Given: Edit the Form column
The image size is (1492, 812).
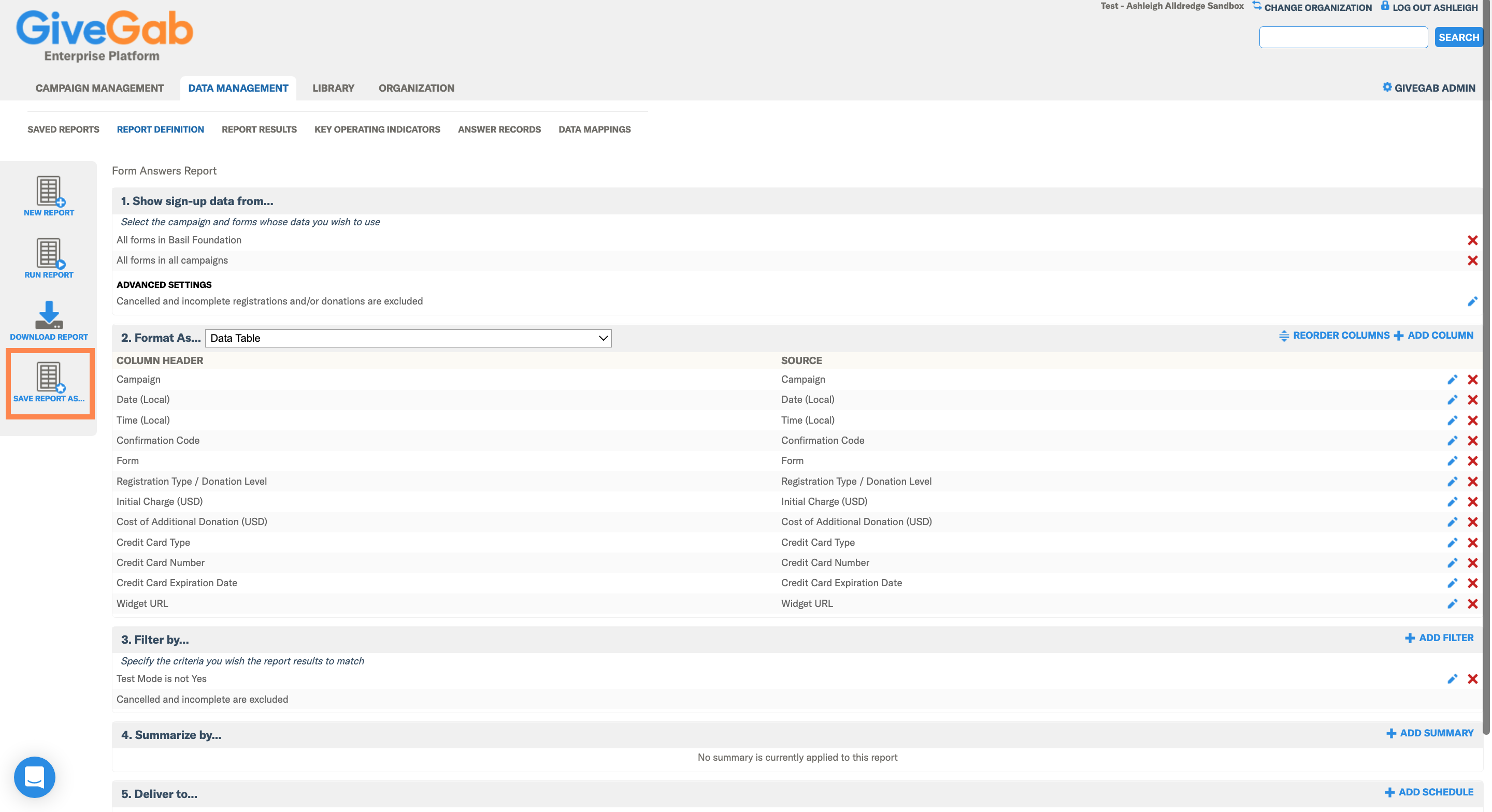Looking at the screenshot, I should click(1452, 461).
